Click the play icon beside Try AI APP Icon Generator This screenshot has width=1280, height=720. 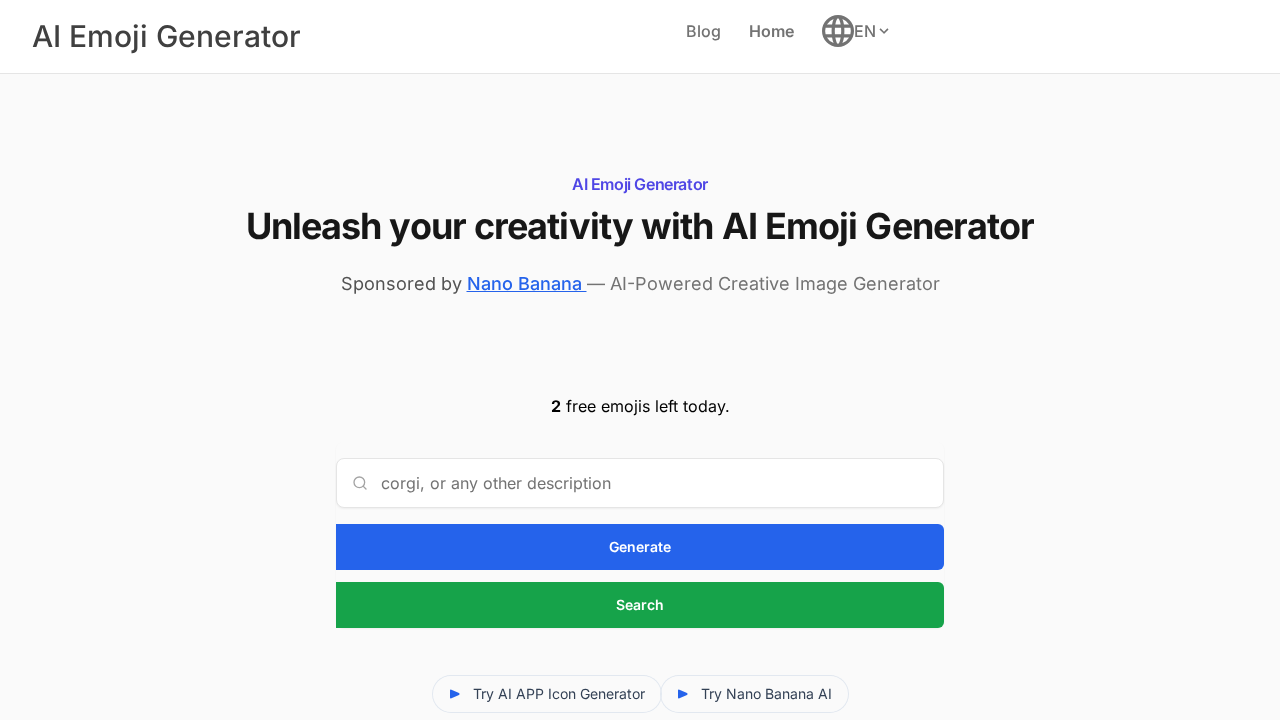[455, 693]
